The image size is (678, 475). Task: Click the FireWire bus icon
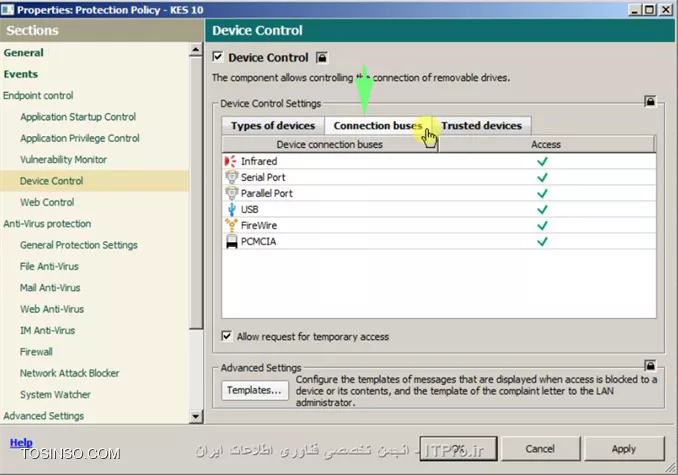[x=231, y=225]
